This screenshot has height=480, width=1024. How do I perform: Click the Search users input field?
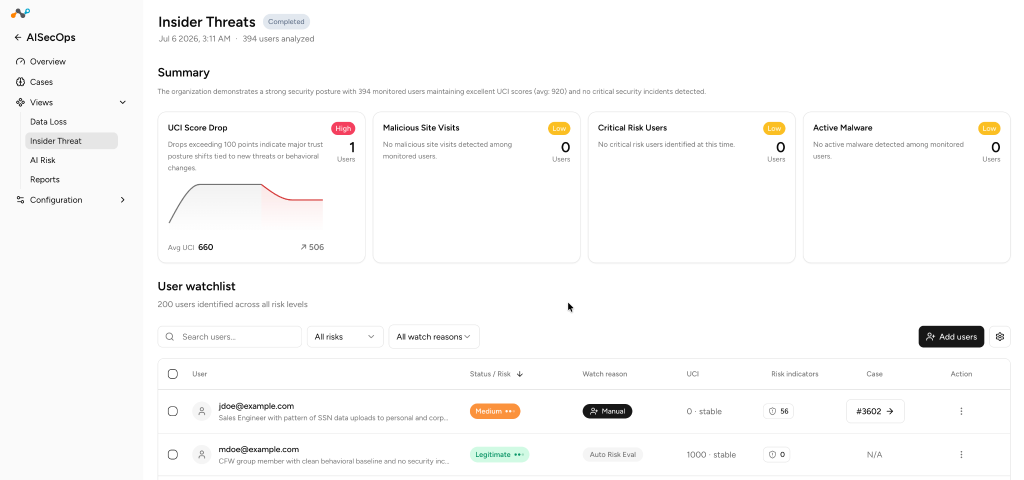pos(229,337)
